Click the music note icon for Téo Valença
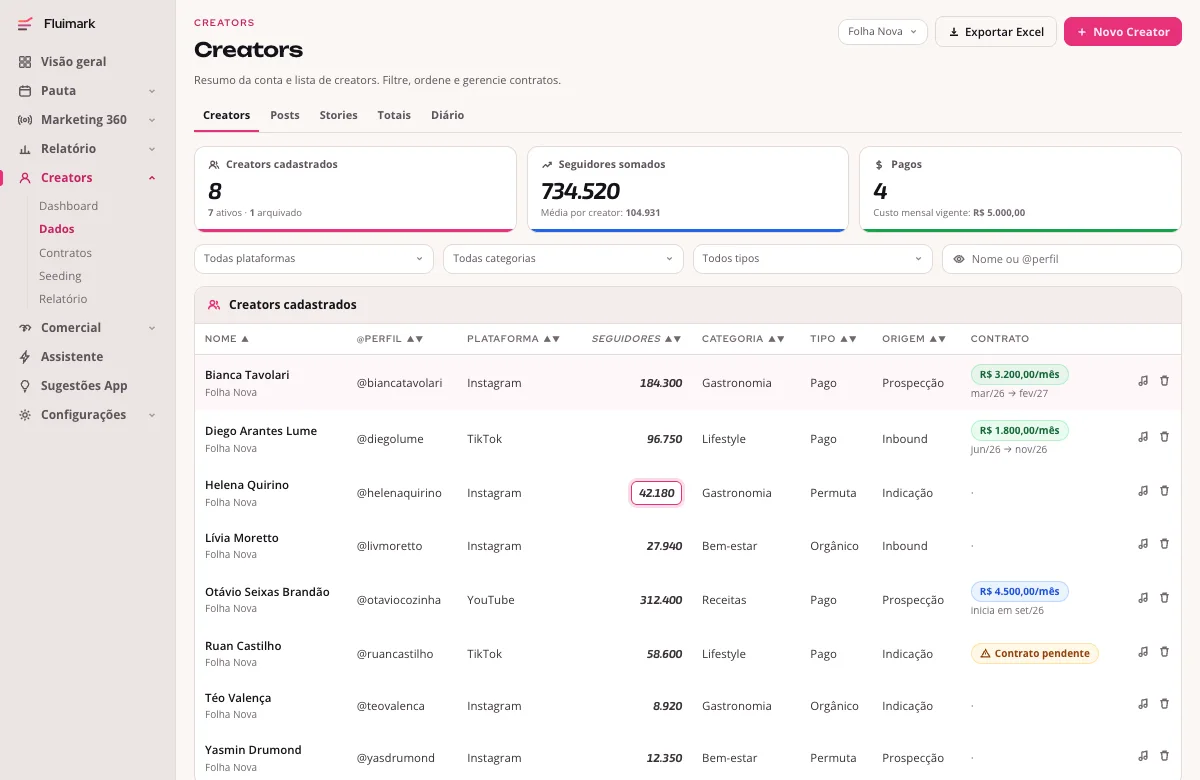Screen dimensions: 1200x780 pyautogui.click(x=1143, y=704)
